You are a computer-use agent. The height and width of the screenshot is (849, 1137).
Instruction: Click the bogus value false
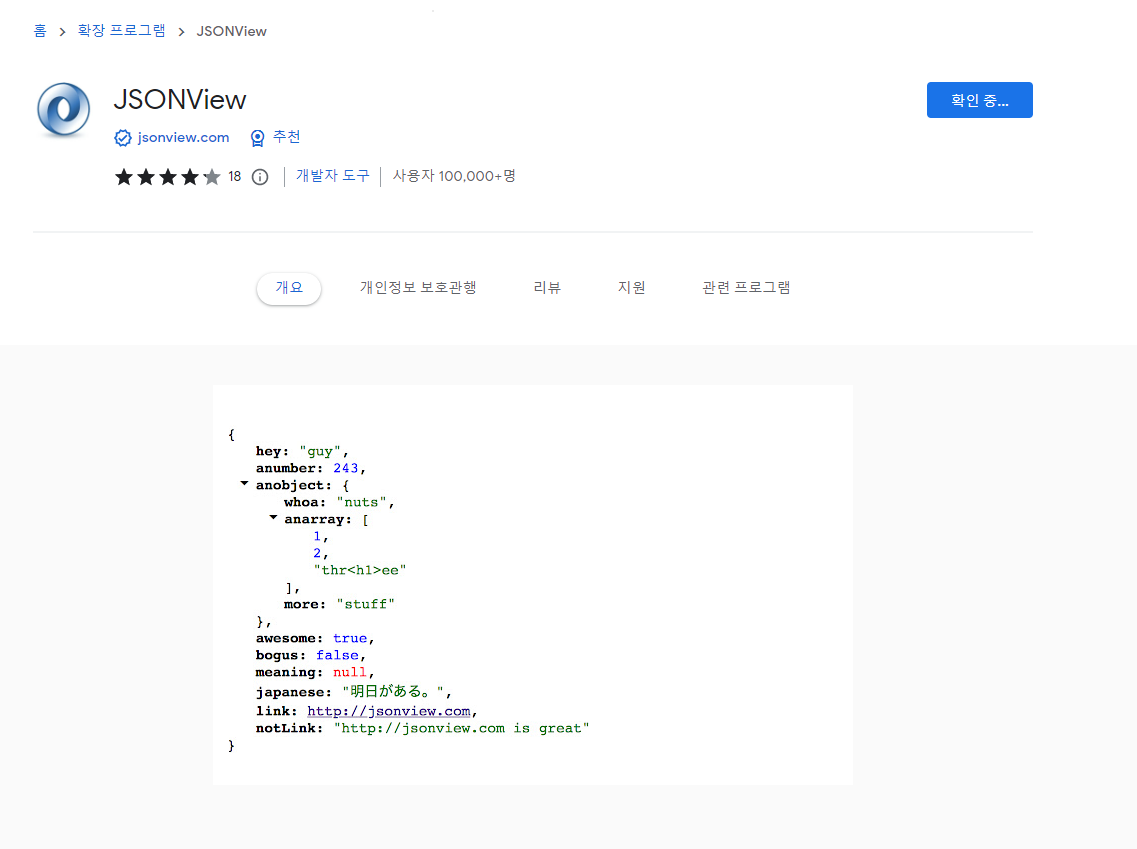pos(337,655)
